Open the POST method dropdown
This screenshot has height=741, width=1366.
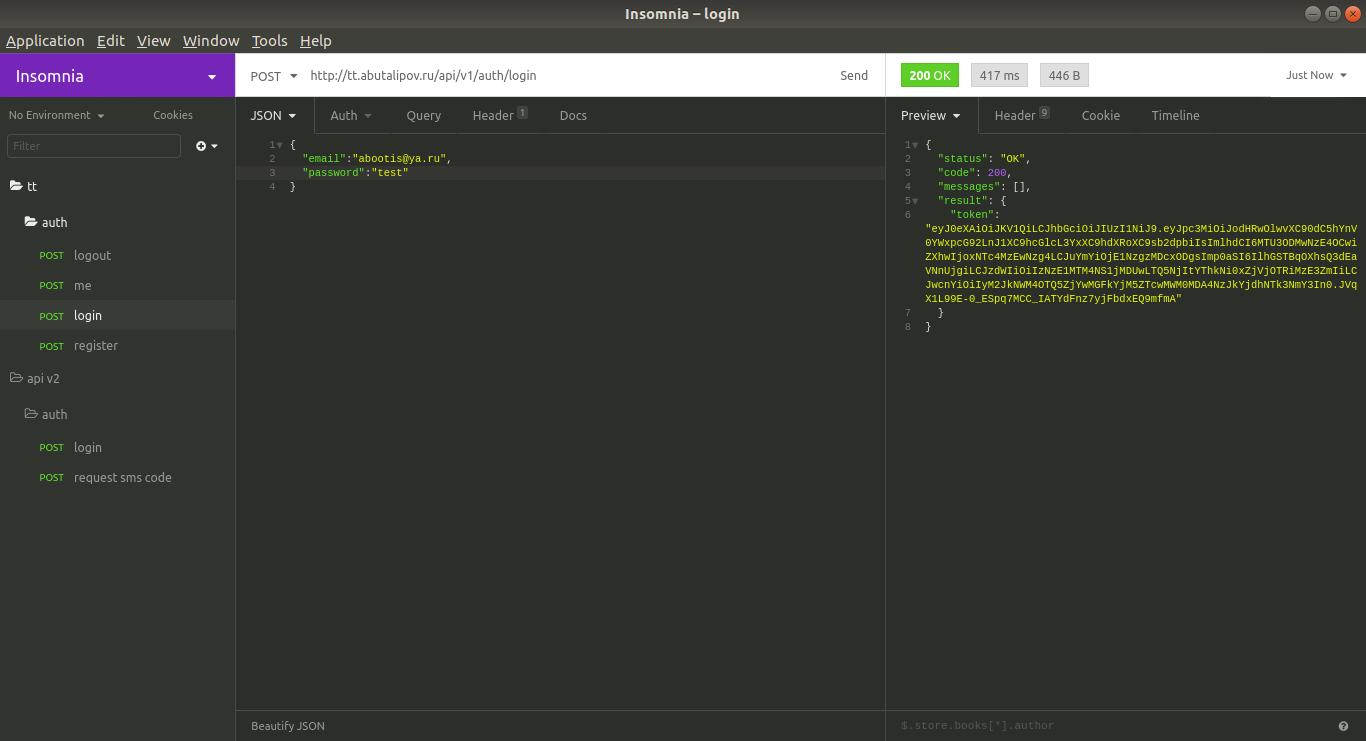273,76
